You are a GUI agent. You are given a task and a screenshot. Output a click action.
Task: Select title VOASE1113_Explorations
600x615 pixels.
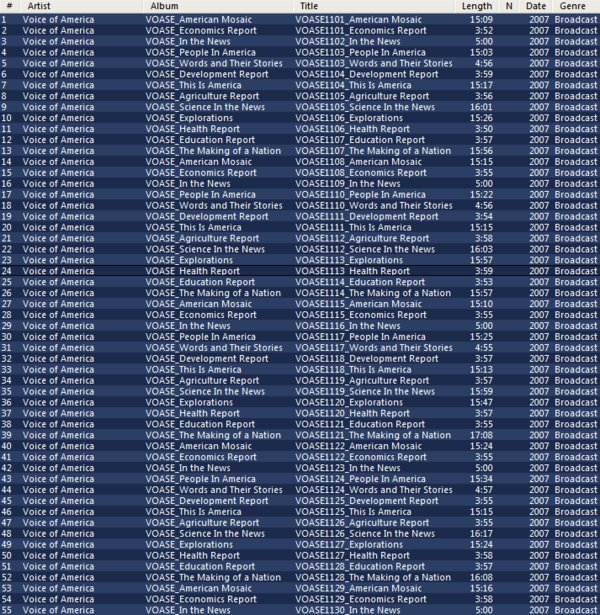tap(349, 260)
